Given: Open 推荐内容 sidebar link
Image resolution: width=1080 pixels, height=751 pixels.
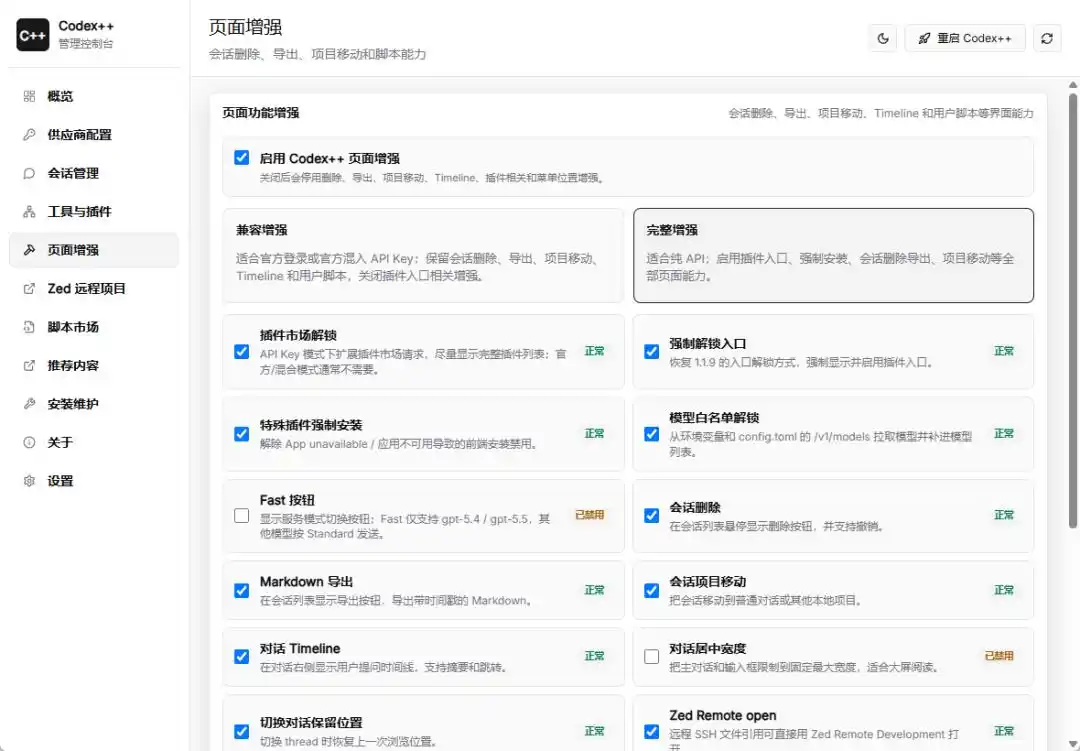Looking at the screenshot, I should pyautogui.click(x=94, y=366).
